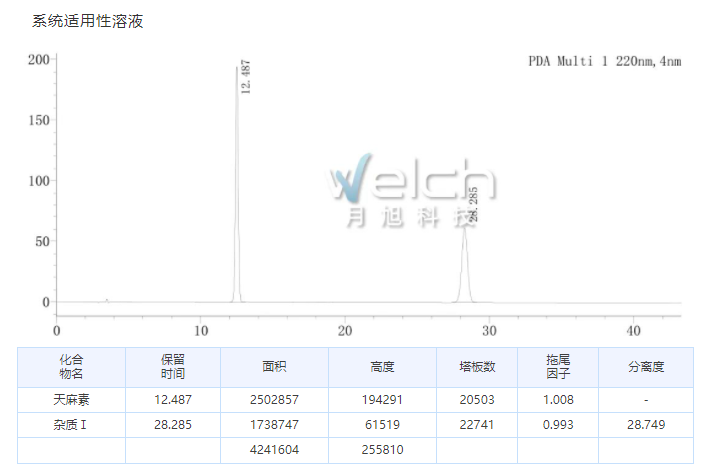This screenshot has width=703, height=469.
Task: Click resolution value 28.749
Action: point(646,425)
